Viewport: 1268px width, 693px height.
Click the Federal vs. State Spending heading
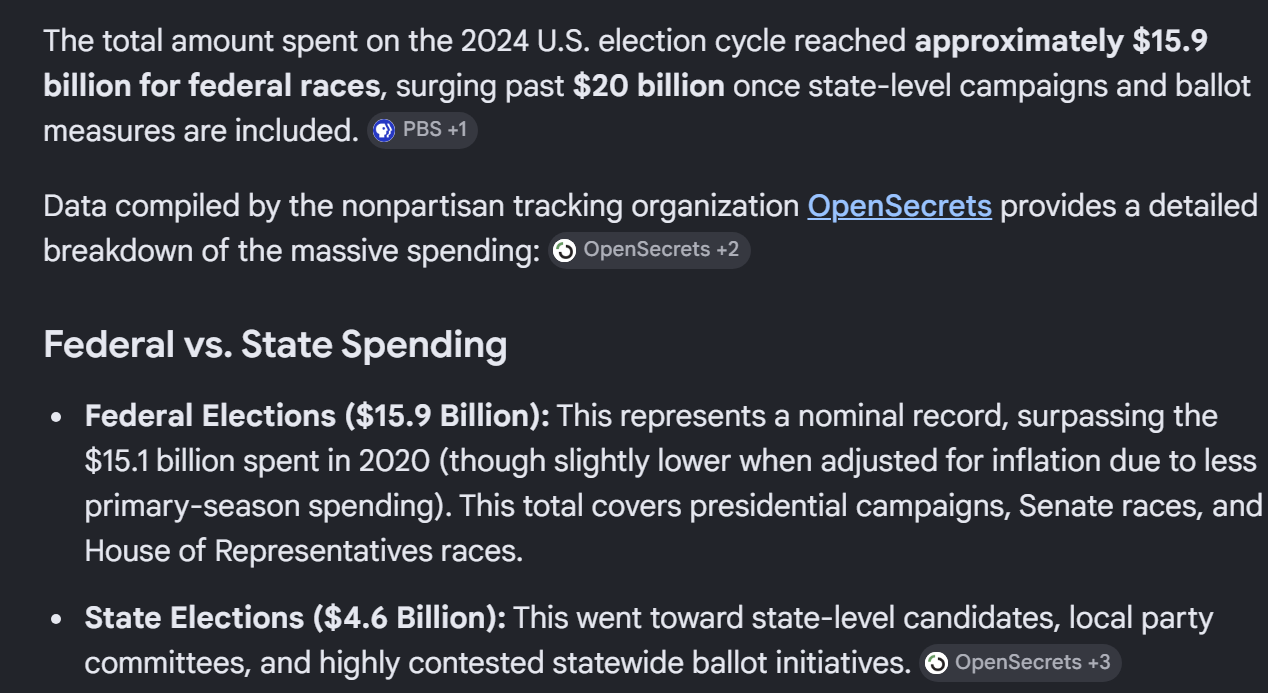click(x=275, y=345)
